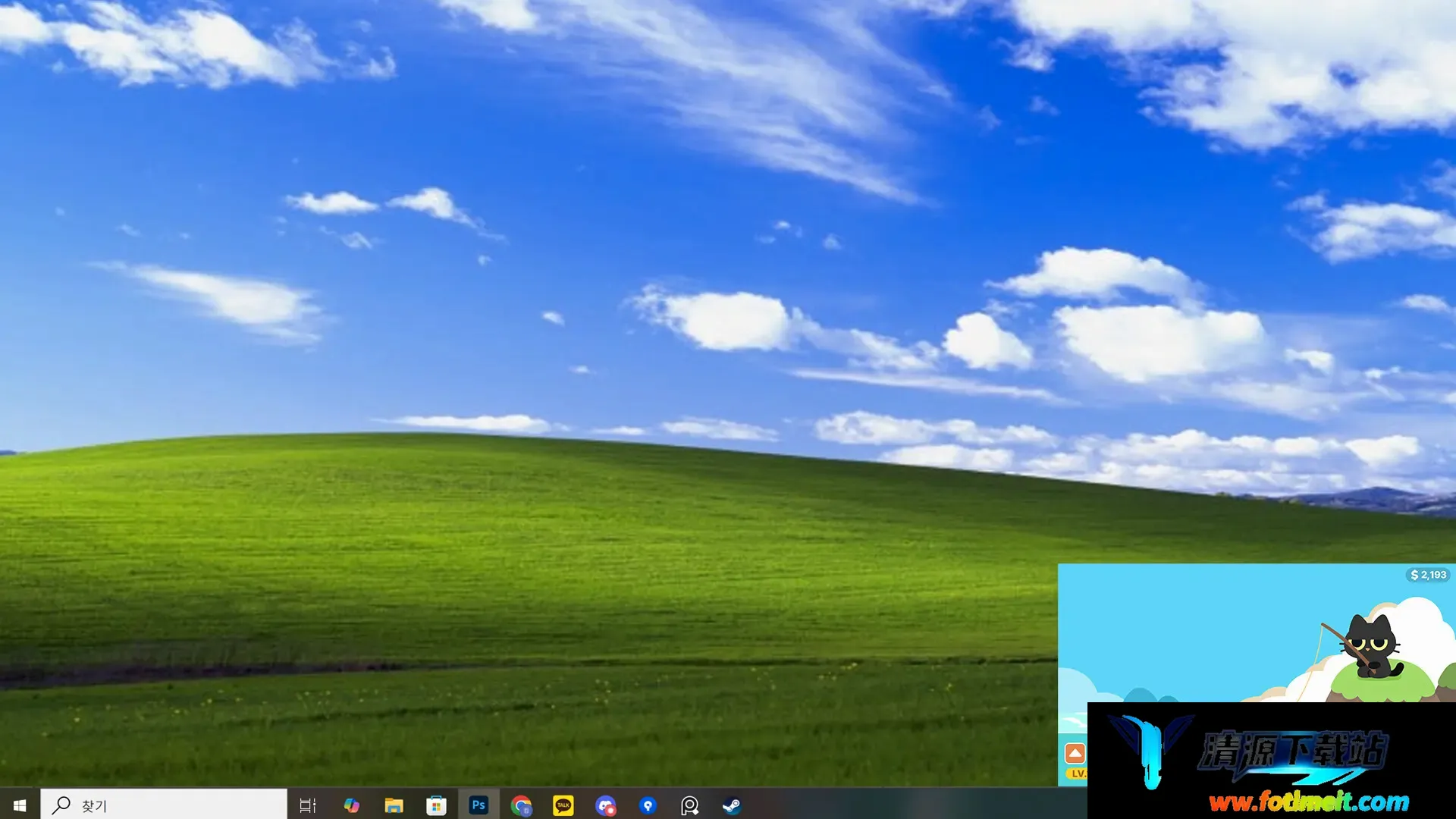Open the magnifier-ribbon app on the taskbar
Viewport: 1456px width, 819px height.
[x=689, y=805]
